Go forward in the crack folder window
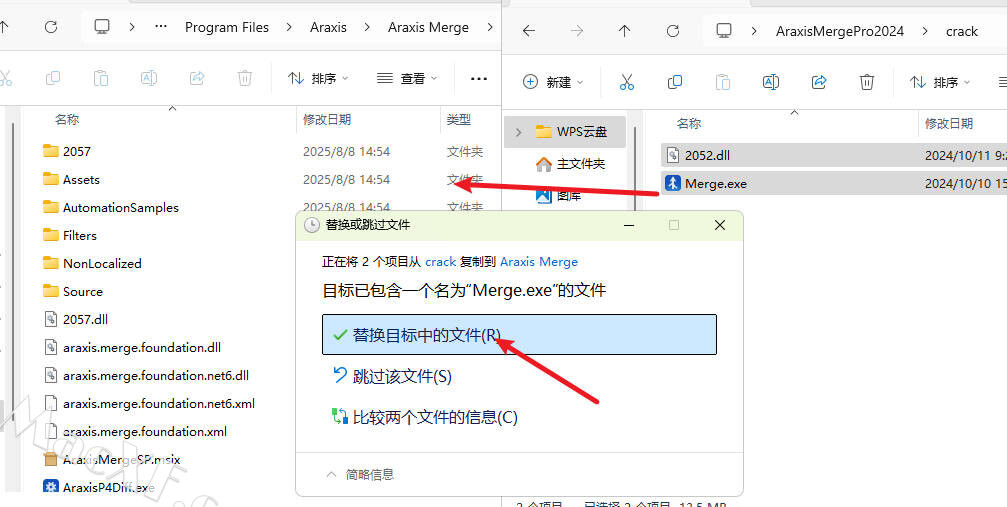This screenshot has width=1007, height=507. (x=577, y=31)
